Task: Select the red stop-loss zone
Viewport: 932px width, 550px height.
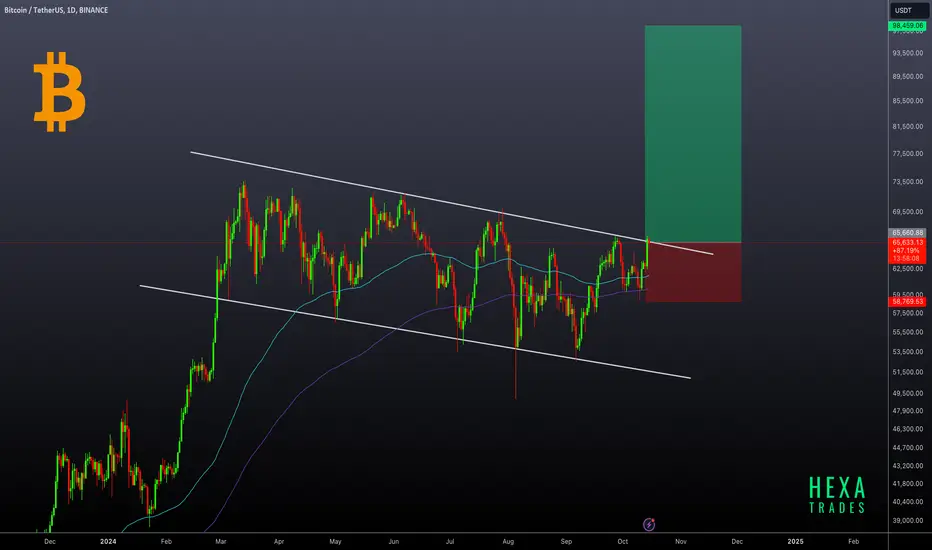Action: (x=693, y=272)
